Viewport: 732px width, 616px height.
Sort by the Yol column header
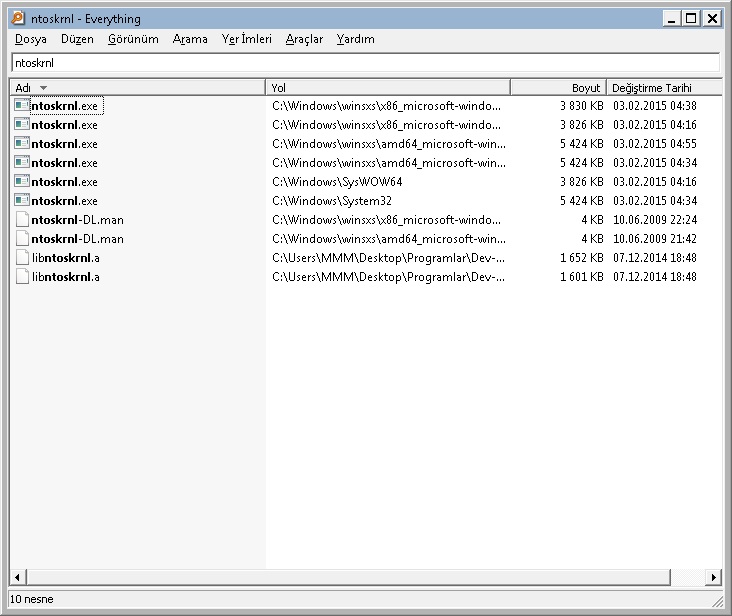click(x=388, y=88)
